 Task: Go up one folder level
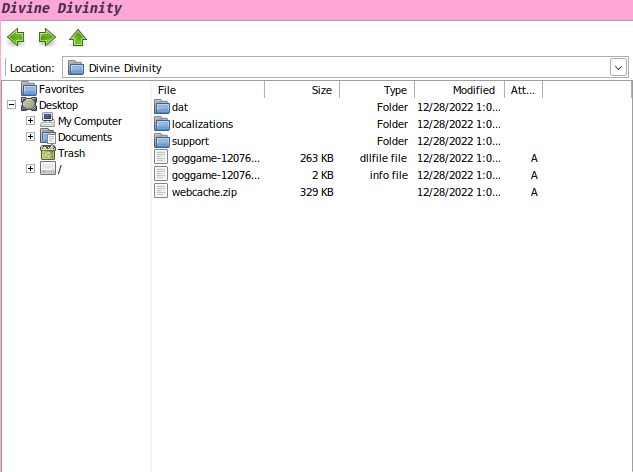[78, 38]
